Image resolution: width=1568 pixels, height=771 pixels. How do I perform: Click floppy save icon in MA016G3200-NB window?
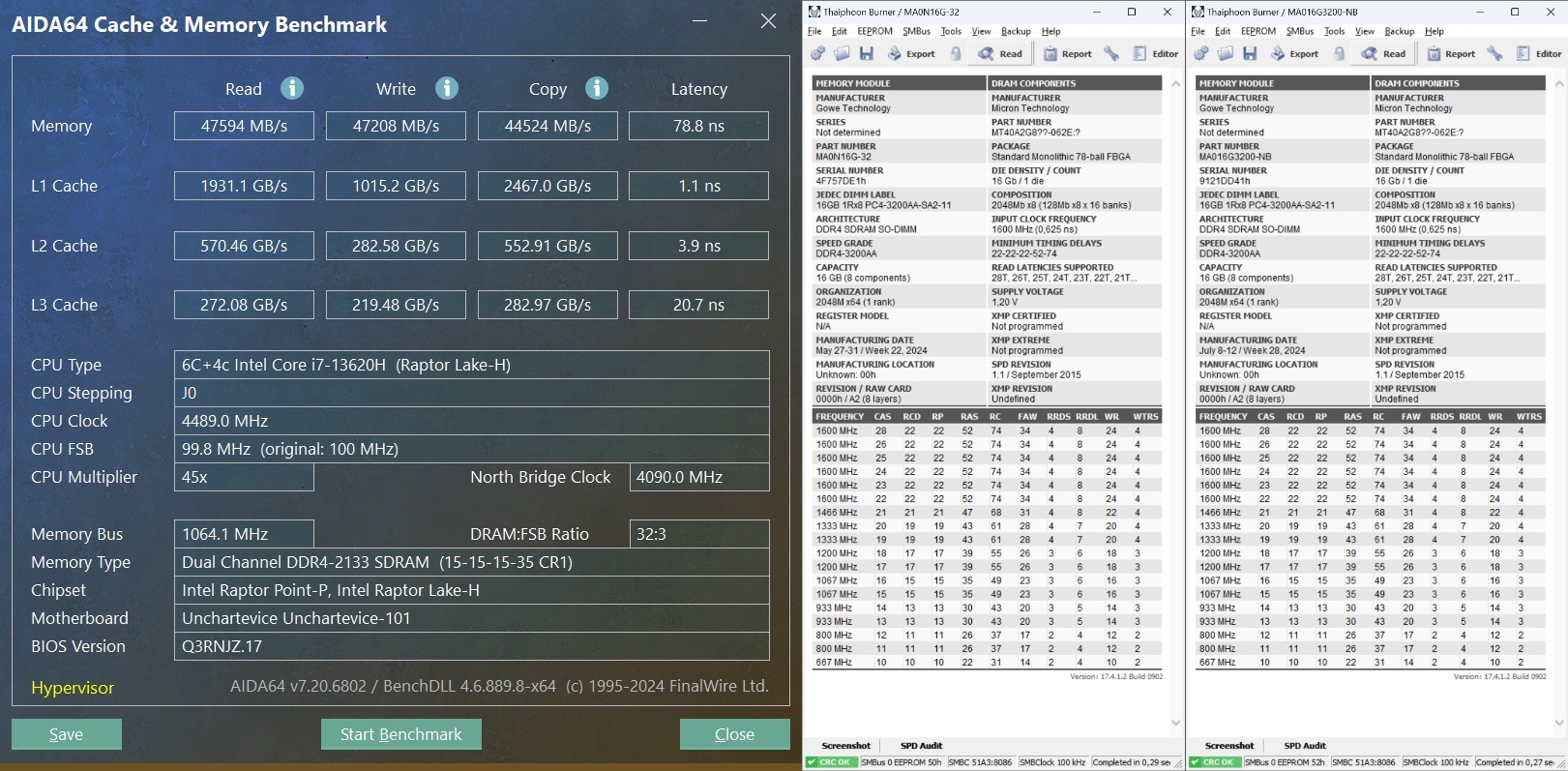(x=1250, y=54)
